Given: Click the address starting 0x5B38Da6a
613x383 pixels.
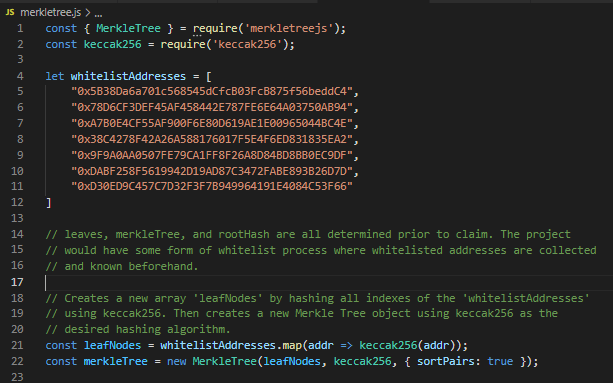Looking at the screenshot, I should tap(212, 91).
